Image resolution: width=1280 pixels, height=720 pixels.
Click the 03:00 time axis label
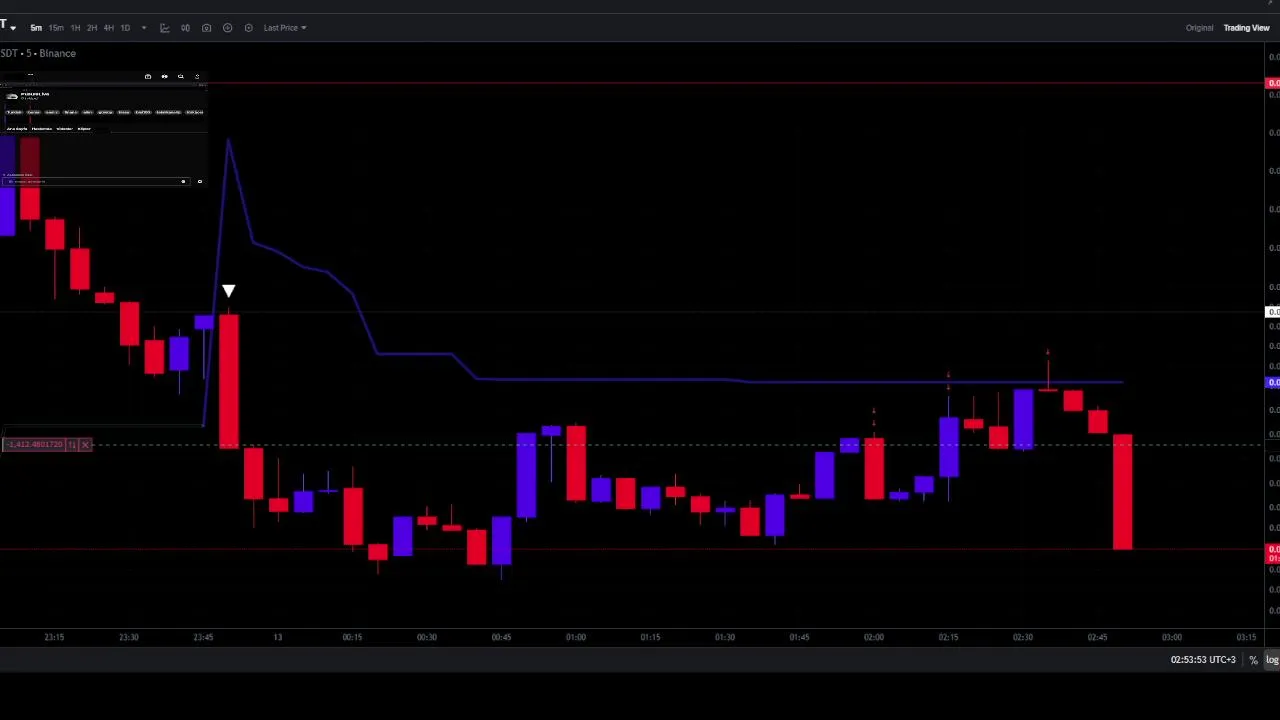click(1171, 637)
